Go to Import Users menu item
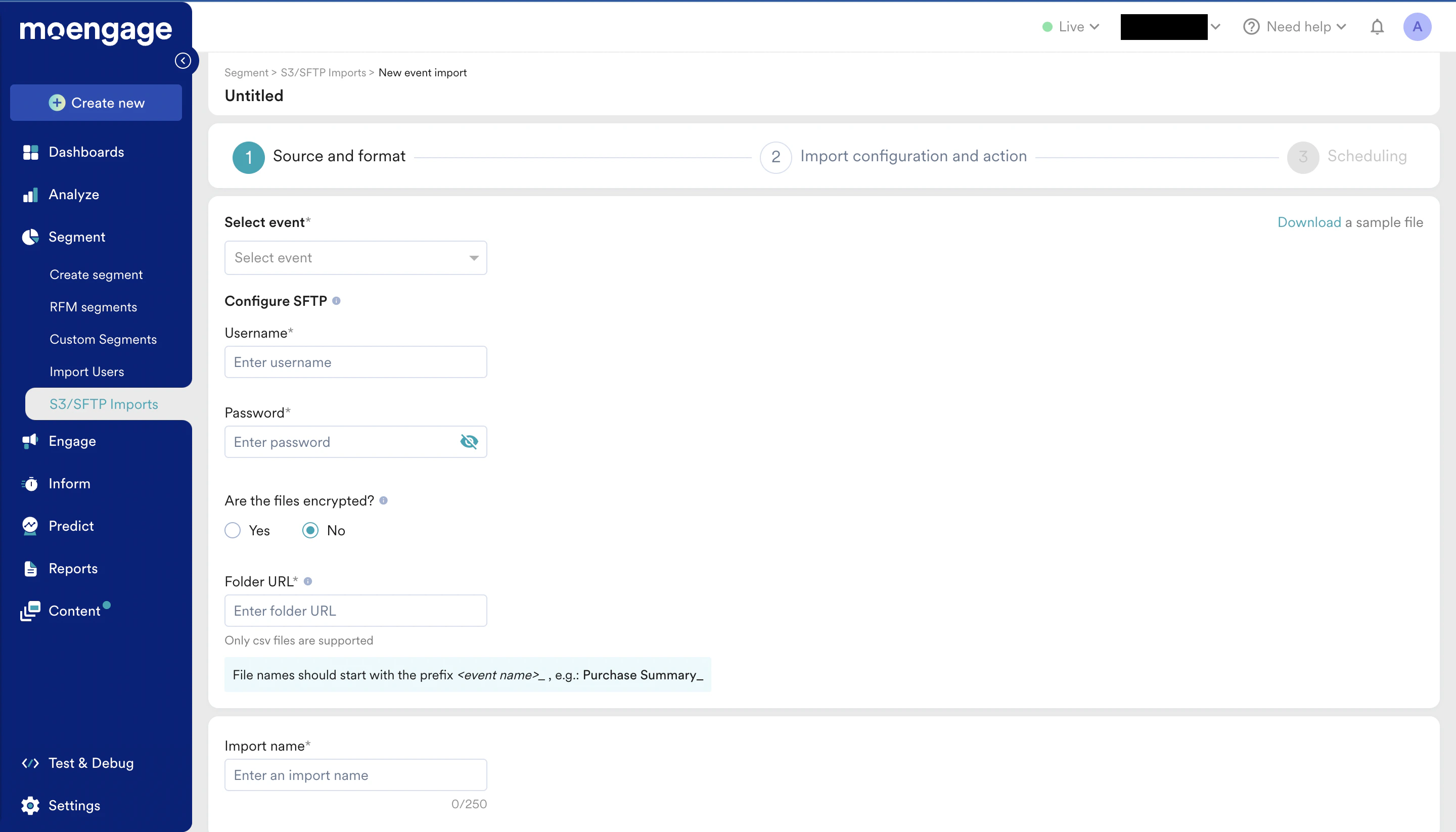The image size is (1456, 832). tap(87, 372)
